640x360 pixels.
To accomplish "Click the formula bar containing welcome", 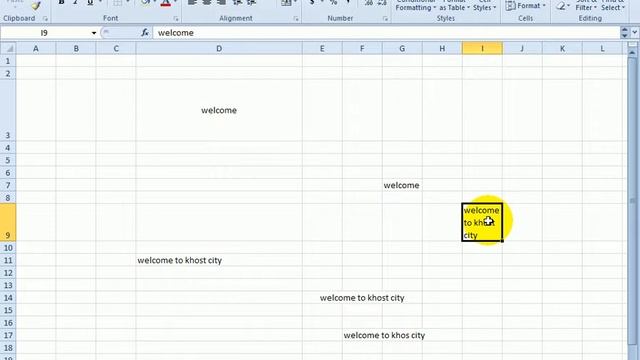I will click(387, 33).
